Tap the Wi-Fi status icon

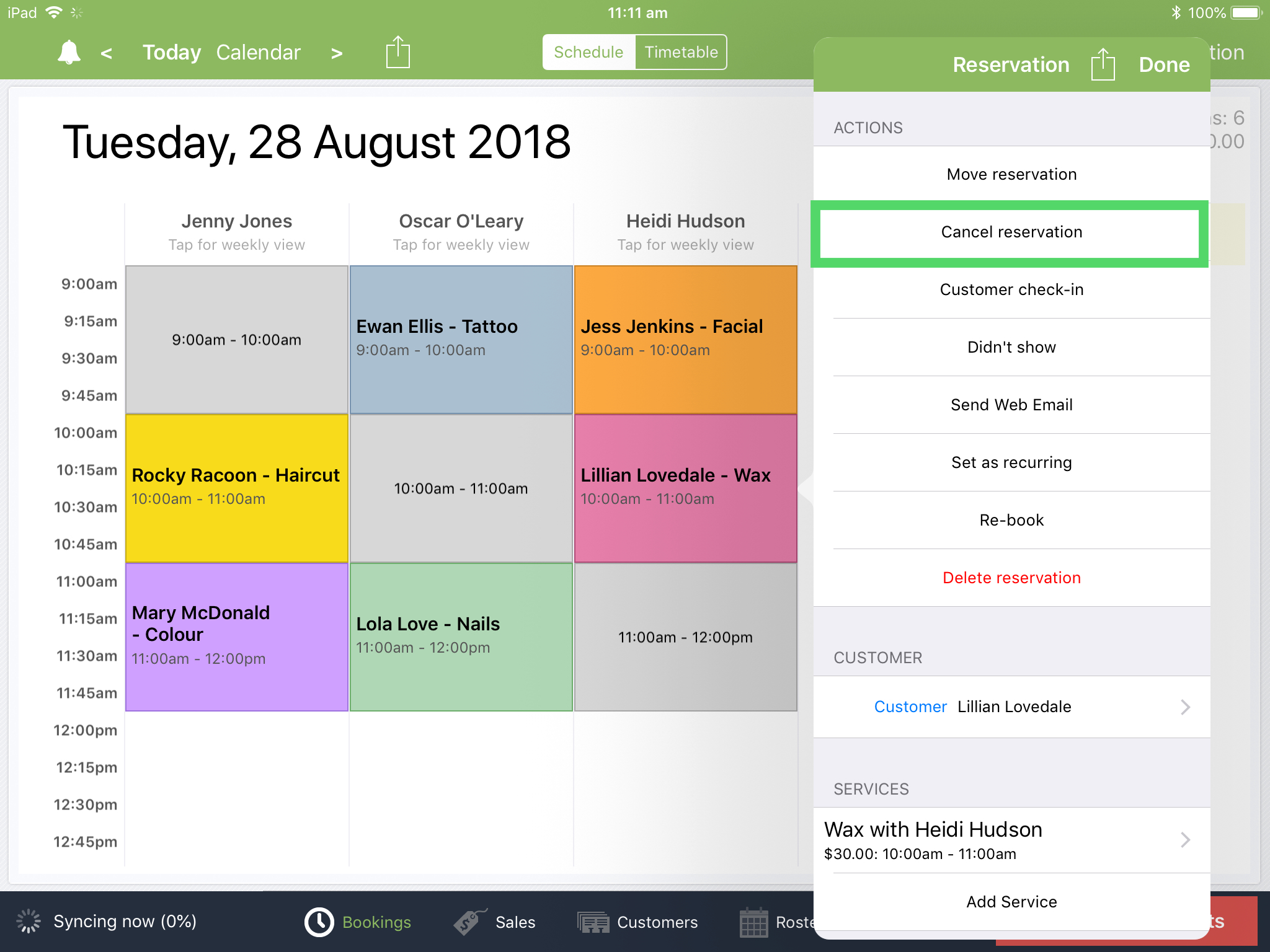pos(55,12)
